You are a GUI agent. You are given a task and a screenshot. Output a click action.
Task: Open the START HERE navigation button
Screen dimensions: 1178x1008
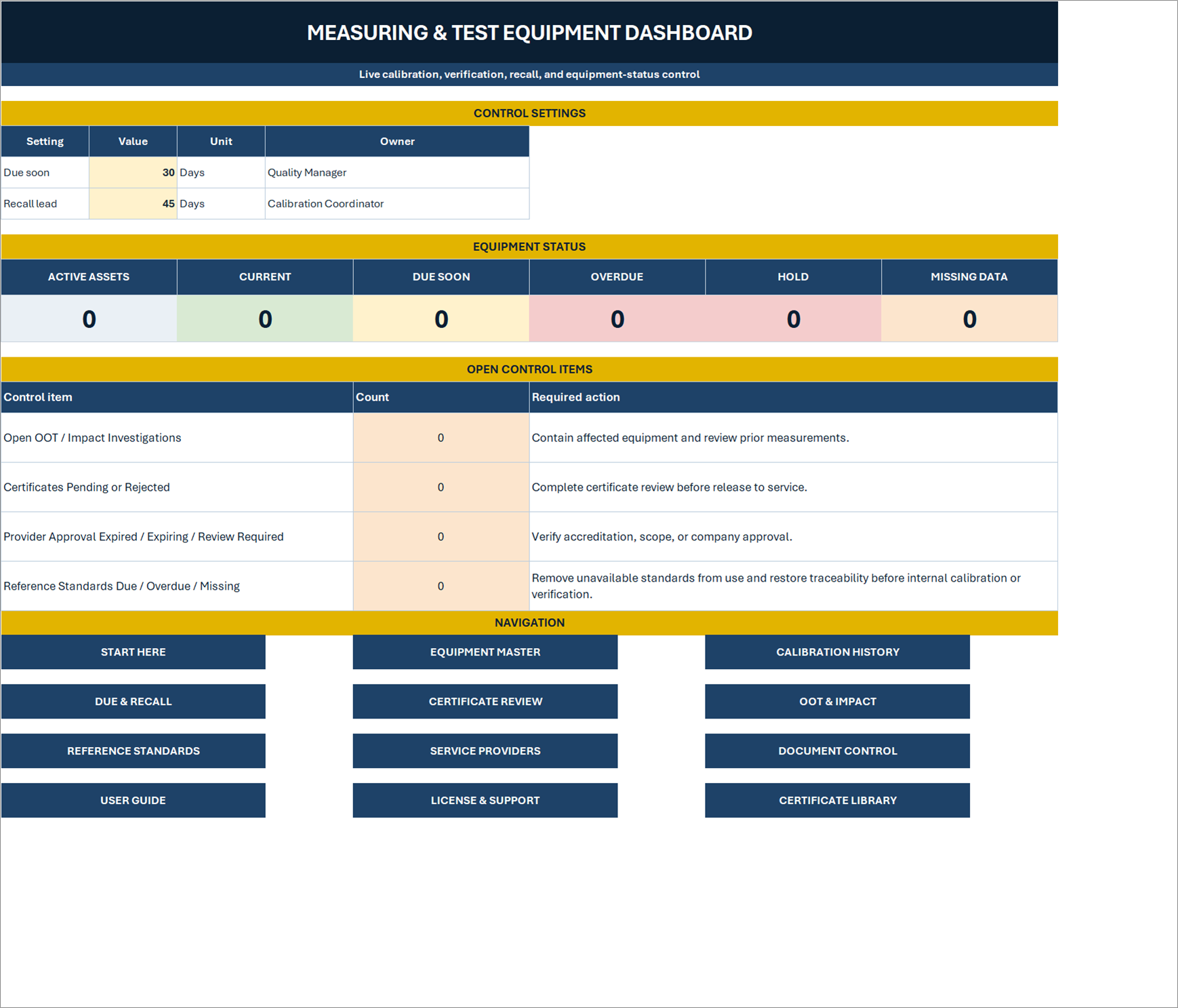tap(133, 652)
